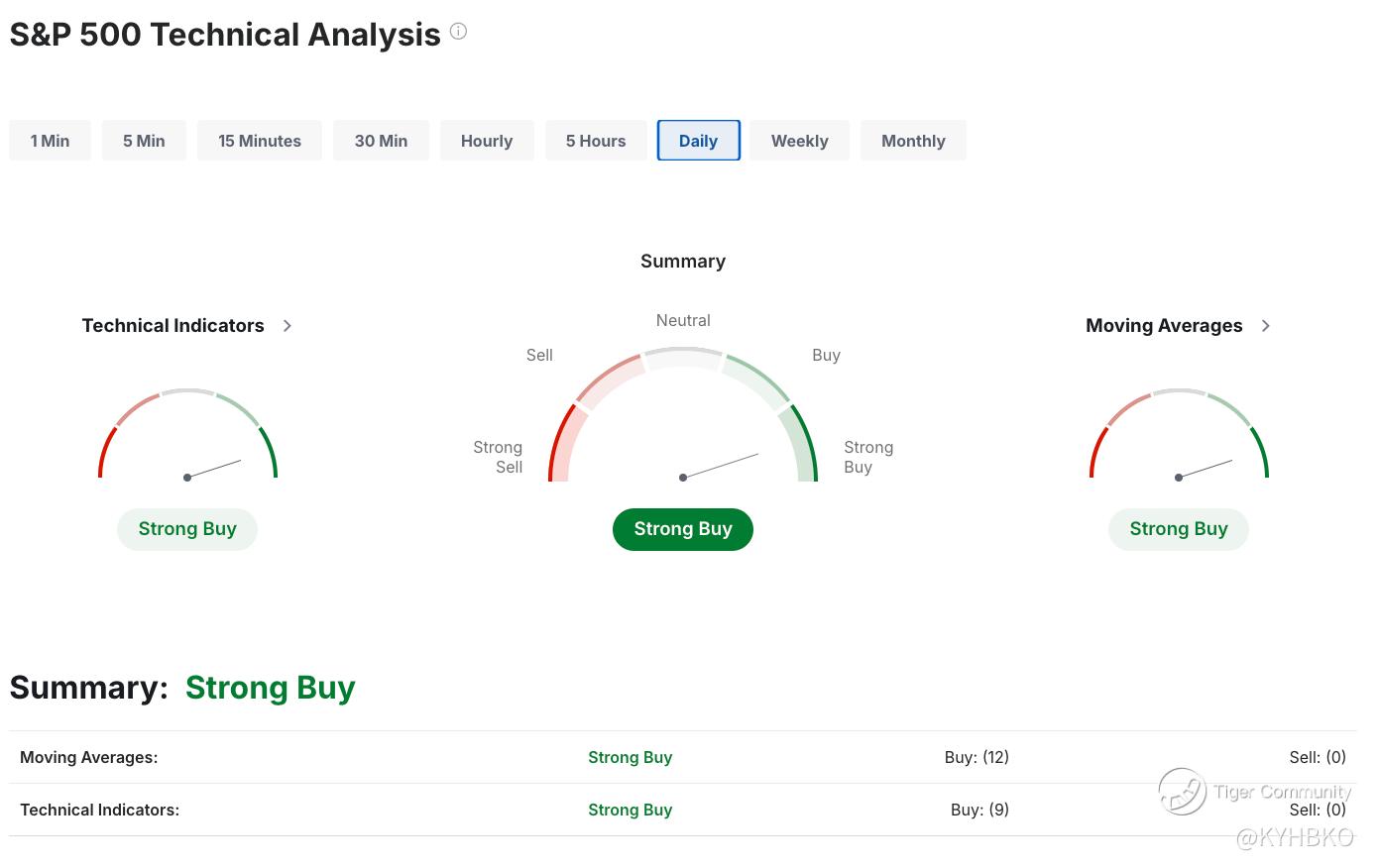Click the Buy: (9) value
The image size is (1380, 868).
979,811
